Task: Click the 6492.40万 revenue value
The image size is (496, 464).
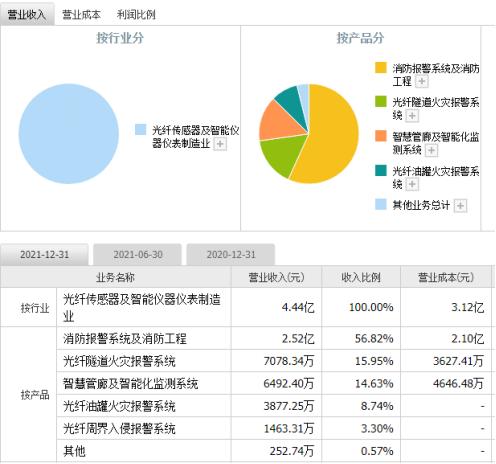Action: pos(289,384)
